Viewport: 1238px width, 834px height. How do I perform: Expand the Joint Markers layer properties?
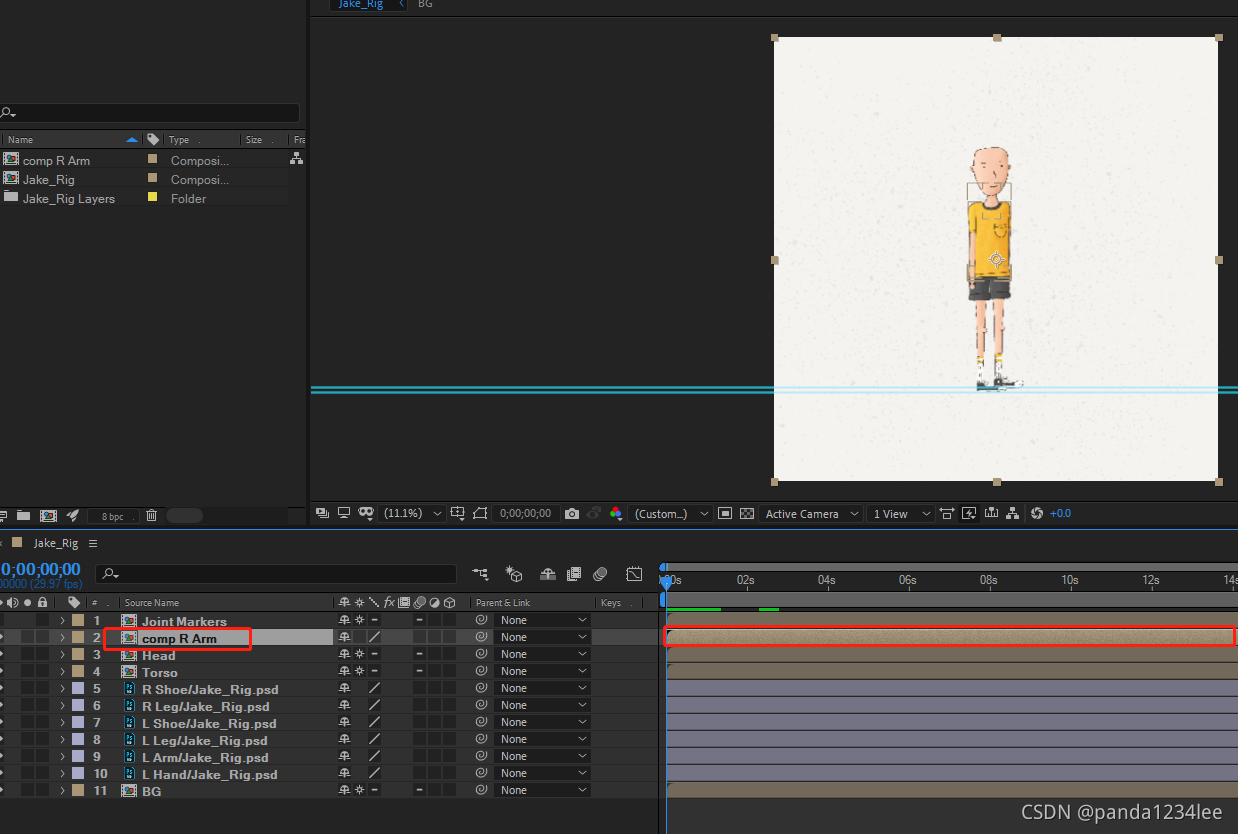click(62, 621)
